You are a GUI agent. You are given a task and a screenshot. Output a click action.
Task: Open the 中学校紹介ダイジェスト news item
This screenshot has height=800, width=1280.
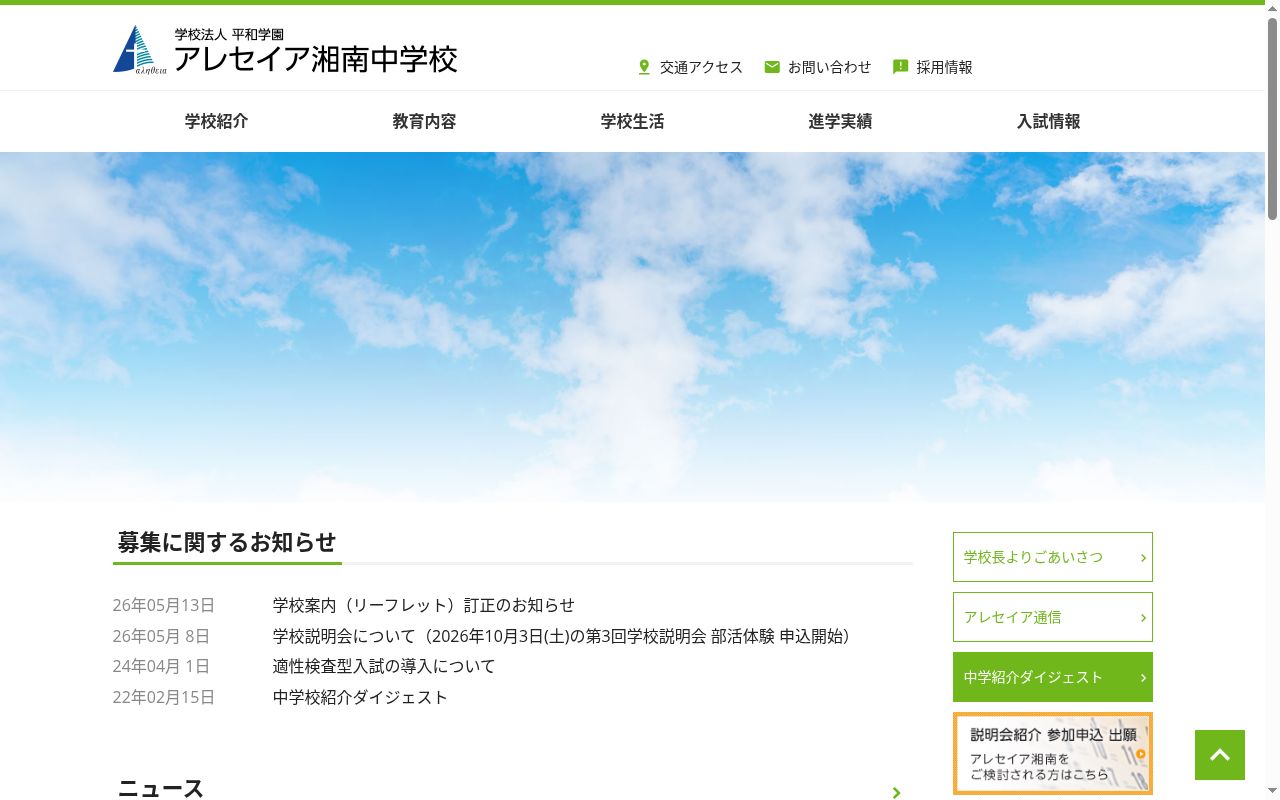(360, 697)
